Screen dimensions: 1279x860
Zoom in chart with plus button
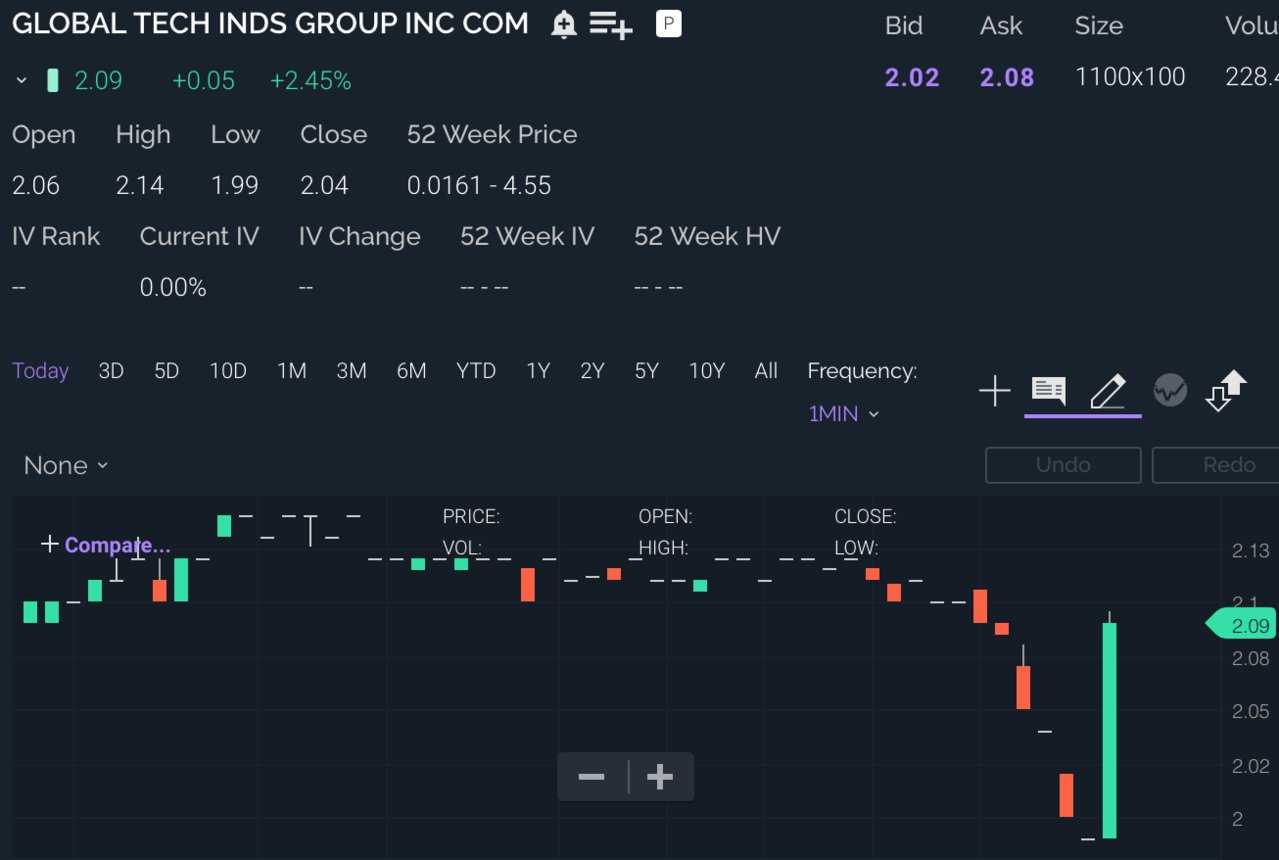[x=660, y=777]
